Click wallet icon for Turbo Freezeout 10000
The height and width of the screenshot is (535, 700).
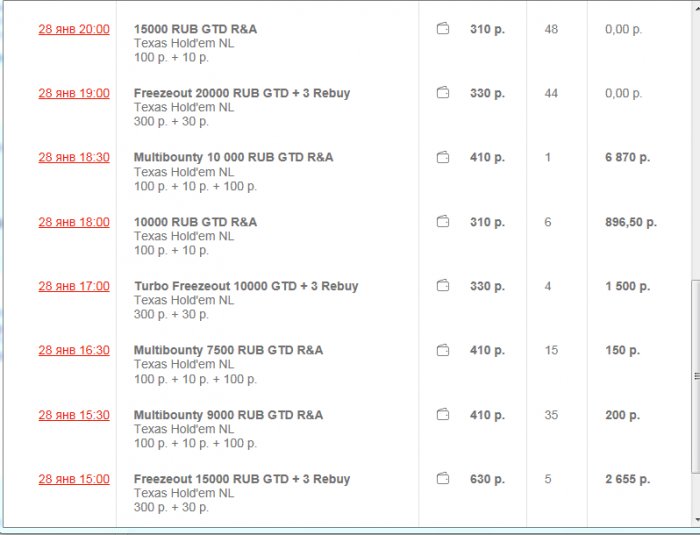443,286
